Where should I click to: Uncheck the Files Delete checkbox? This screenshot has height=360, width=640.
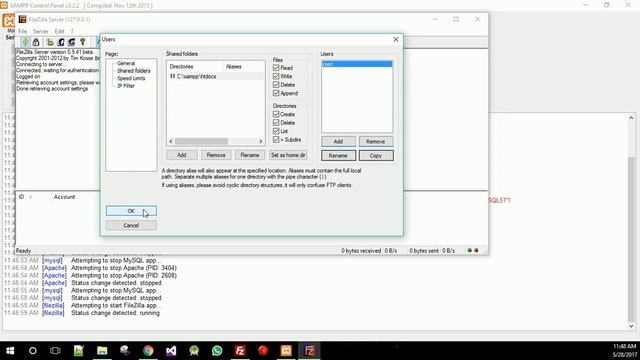[276, 84]
